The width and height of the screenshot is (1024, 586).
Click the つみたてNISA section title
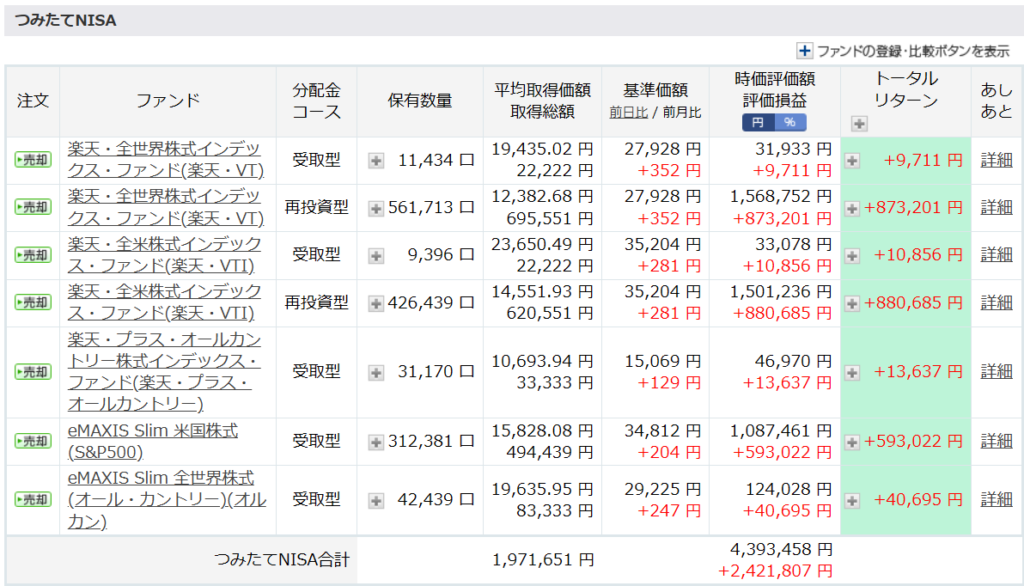[x=65, y=20]
